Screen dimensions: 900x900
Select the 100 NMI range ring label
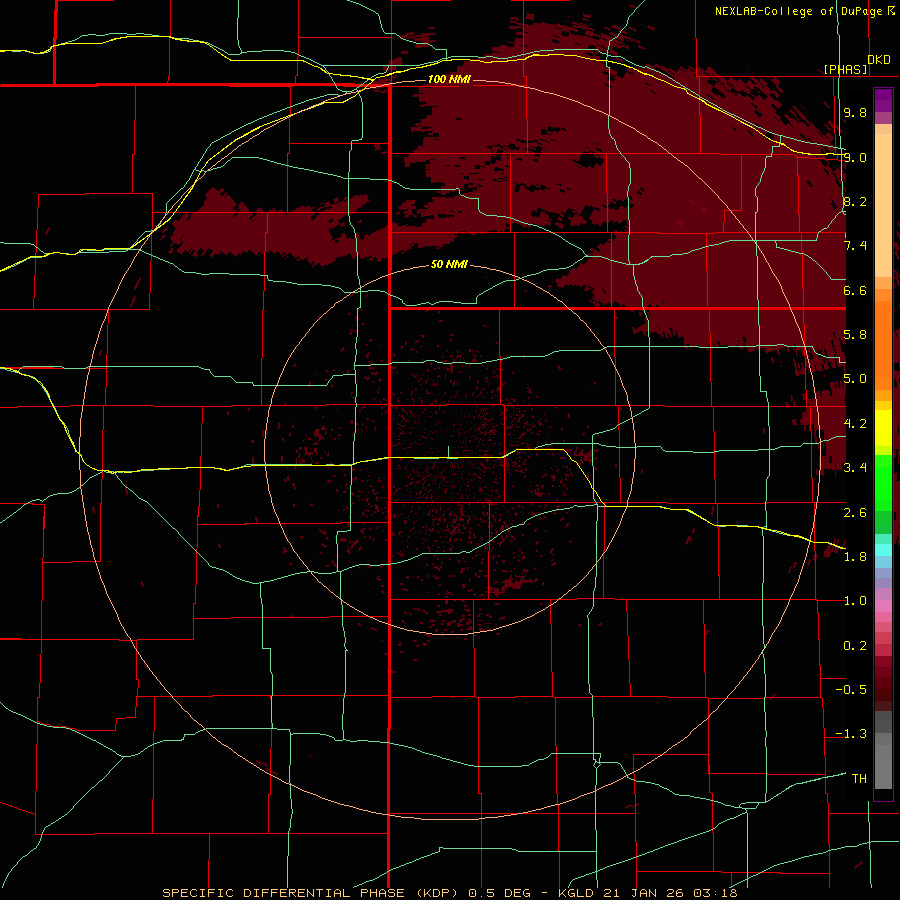[x=449, y=79]
